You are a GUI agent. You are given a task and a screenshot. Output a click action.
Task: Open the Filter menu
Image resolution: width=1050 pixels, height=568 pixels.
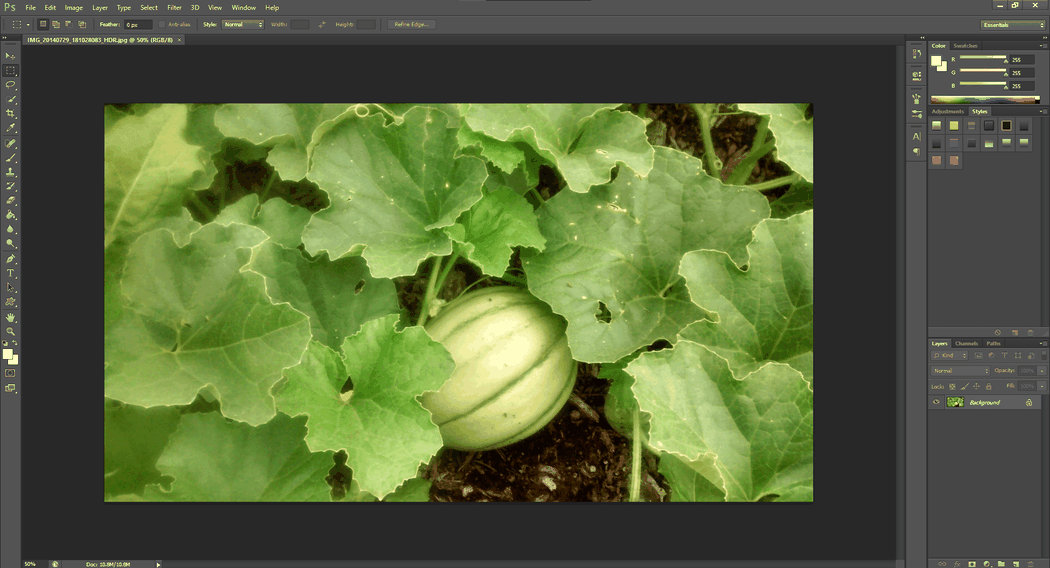click(x=174, y=7)
